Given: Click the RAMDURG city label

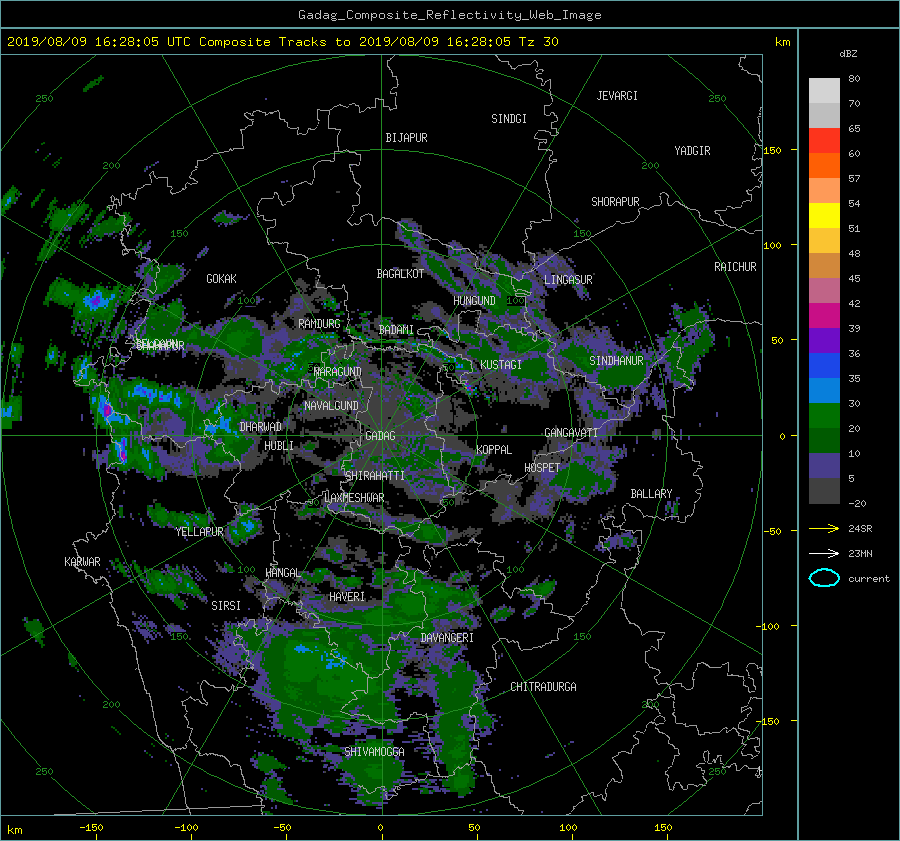Looking at the screenshot, I should (x=319, y=324).
